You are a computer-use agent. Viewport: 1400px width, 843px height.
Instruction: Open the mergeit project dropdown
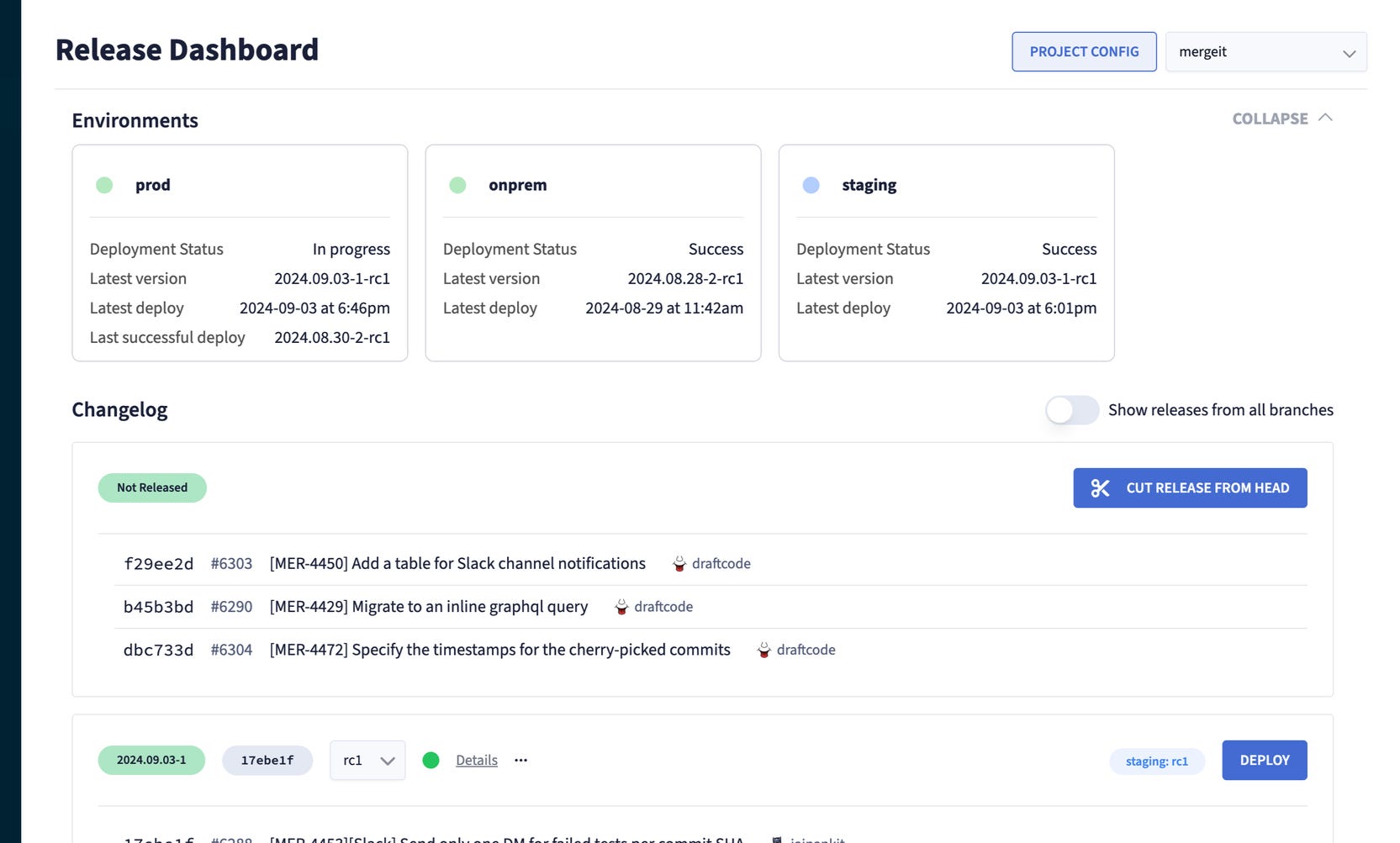[1265, 51]
